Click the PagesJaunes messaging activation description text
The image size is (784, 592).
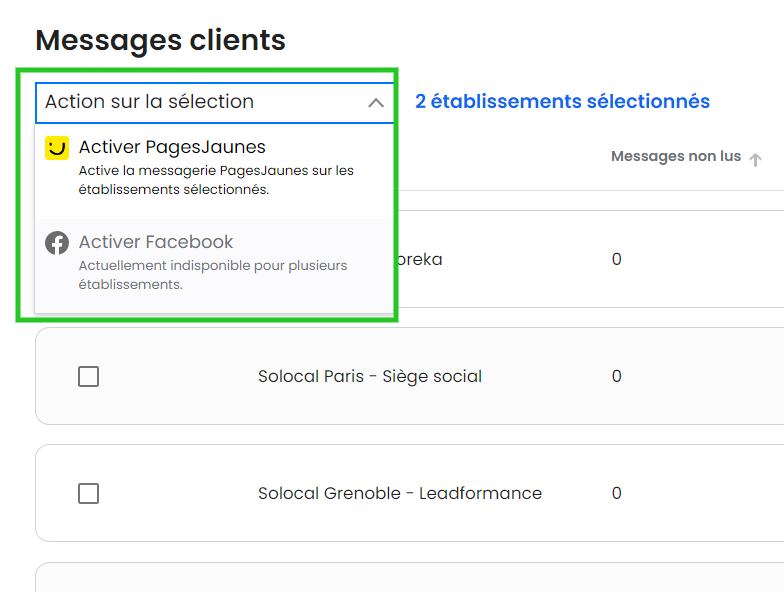[x=216, y=180]
